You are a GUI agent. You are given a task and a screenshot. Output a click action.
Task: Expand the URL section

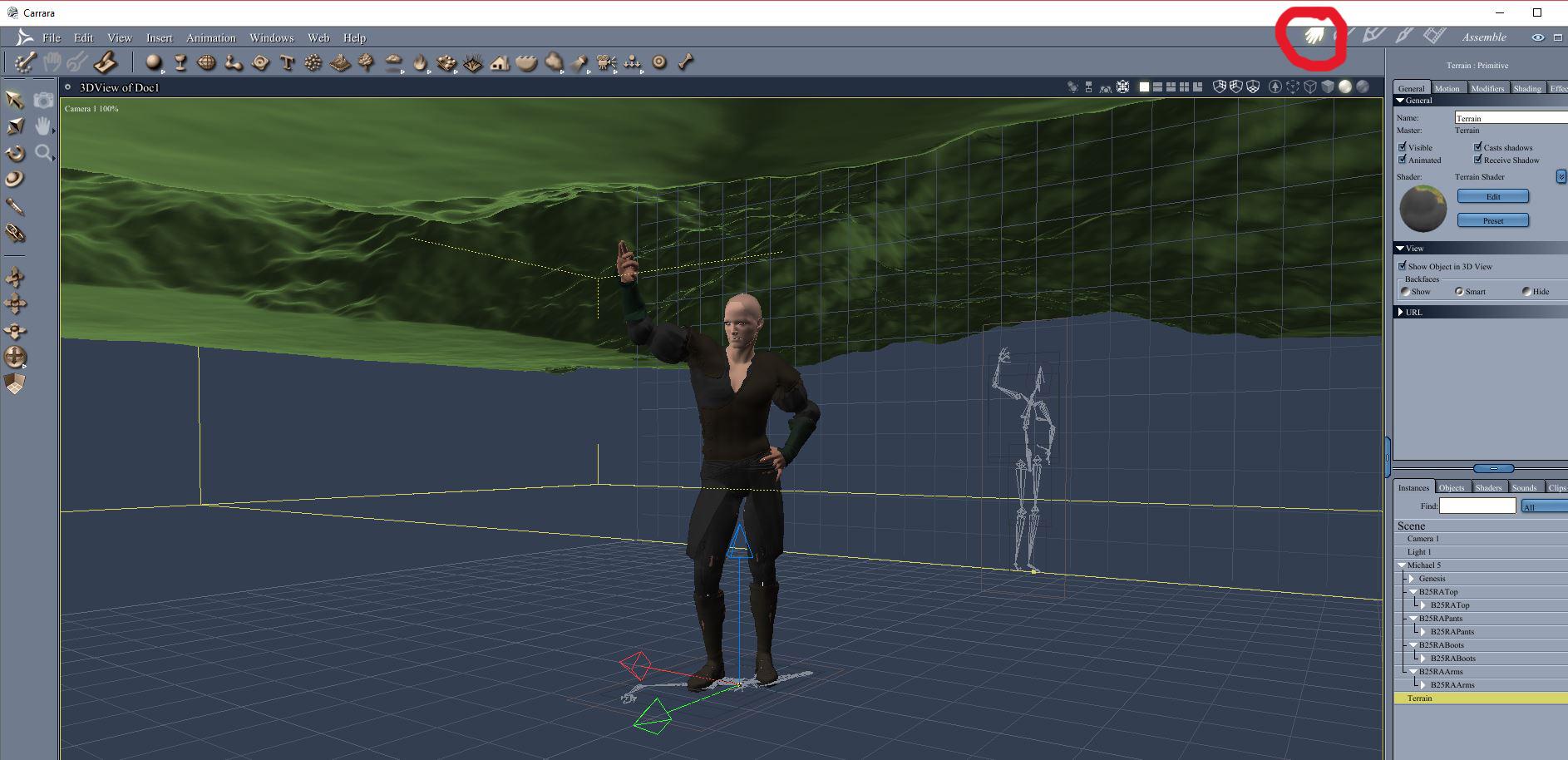[1400, 312]
